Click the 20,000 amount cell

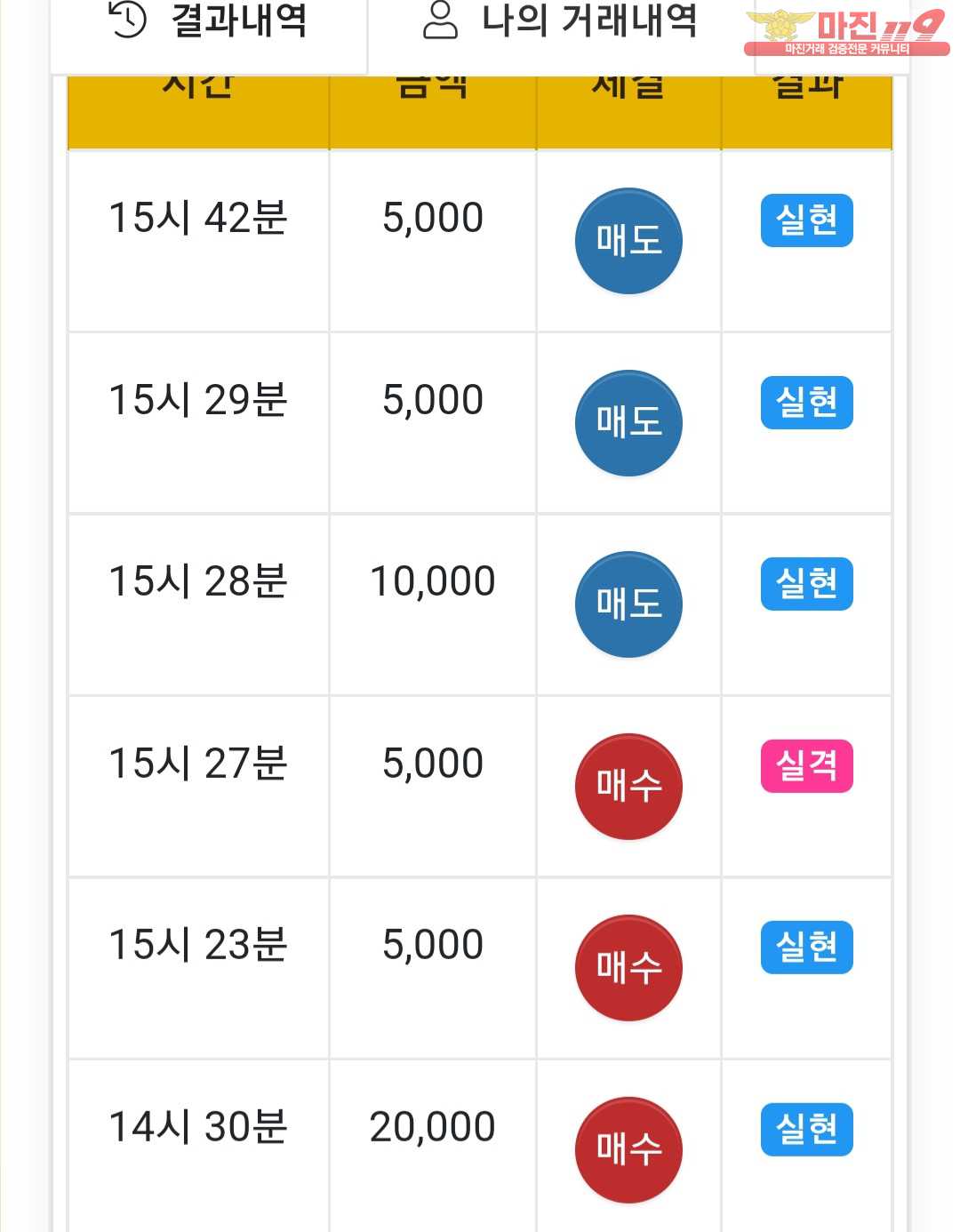pos(433,1147)
